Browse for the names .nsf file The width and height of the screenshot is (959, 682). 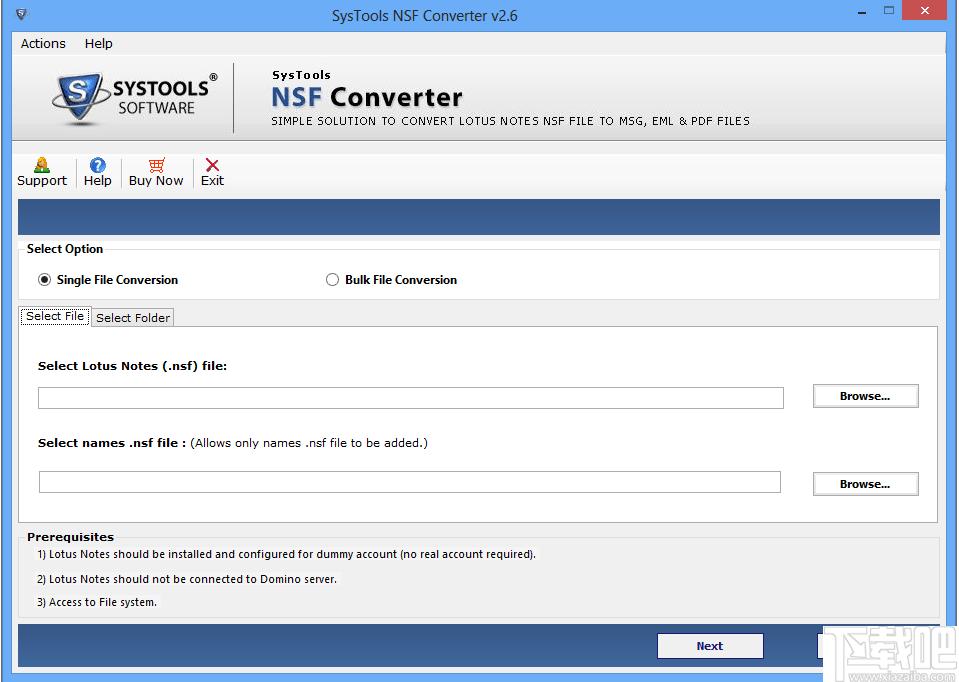pyautogui.click(x=865, y=484)
